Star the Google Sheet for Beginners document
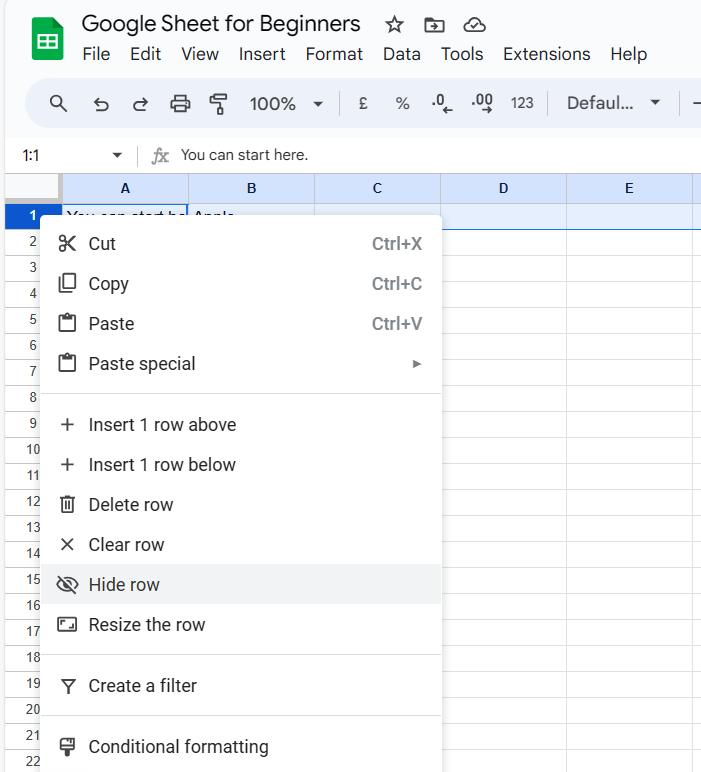Viewport: 701px width, 772px height. (x=394, y=25)
